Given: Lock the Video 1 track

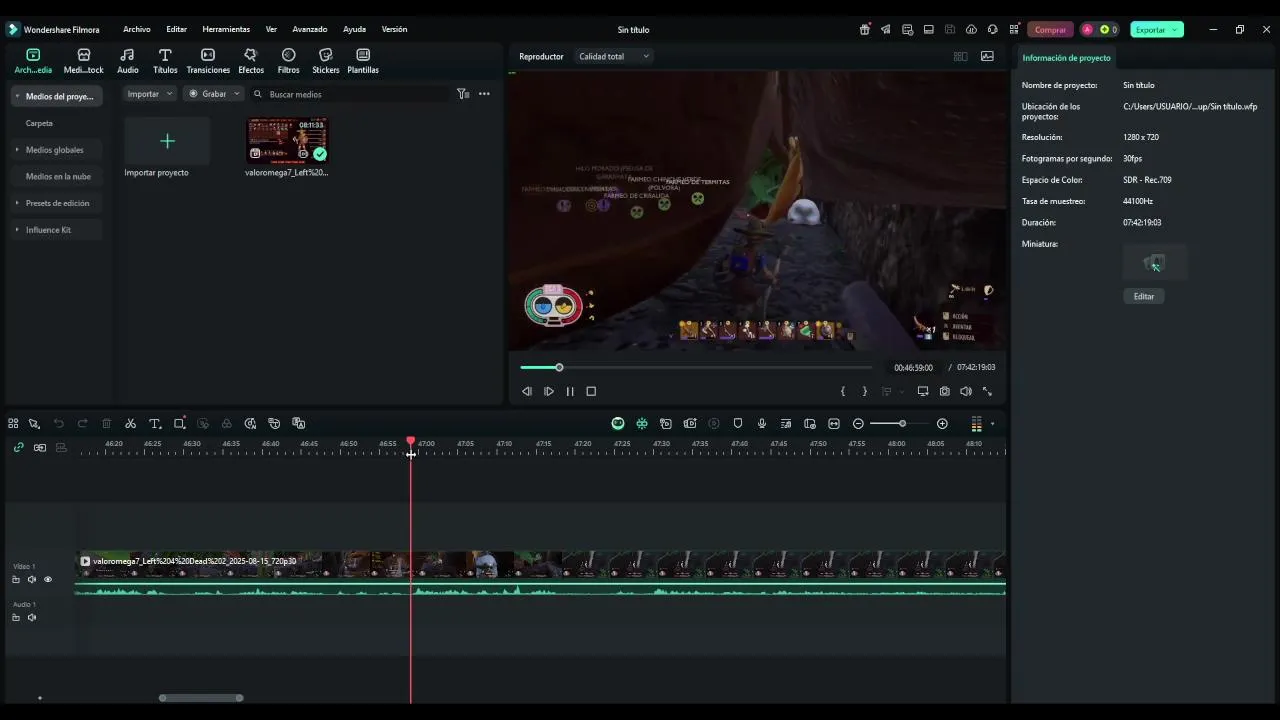Looking at the screenshot, I should pyautogui.click(x=16, y=580).
